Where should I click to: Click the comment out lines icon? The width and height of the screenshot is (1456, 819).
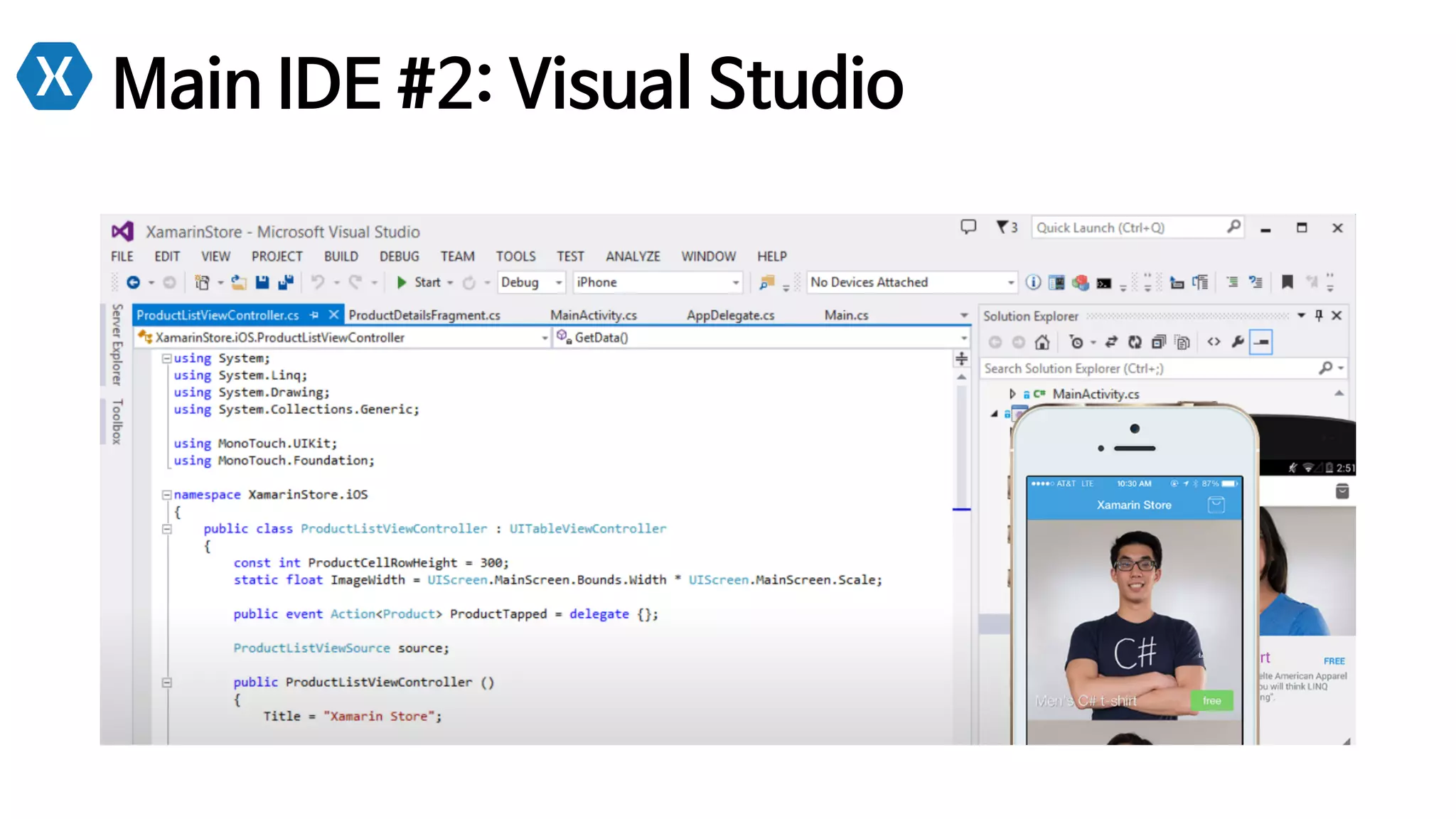[x=1232, y=282]
